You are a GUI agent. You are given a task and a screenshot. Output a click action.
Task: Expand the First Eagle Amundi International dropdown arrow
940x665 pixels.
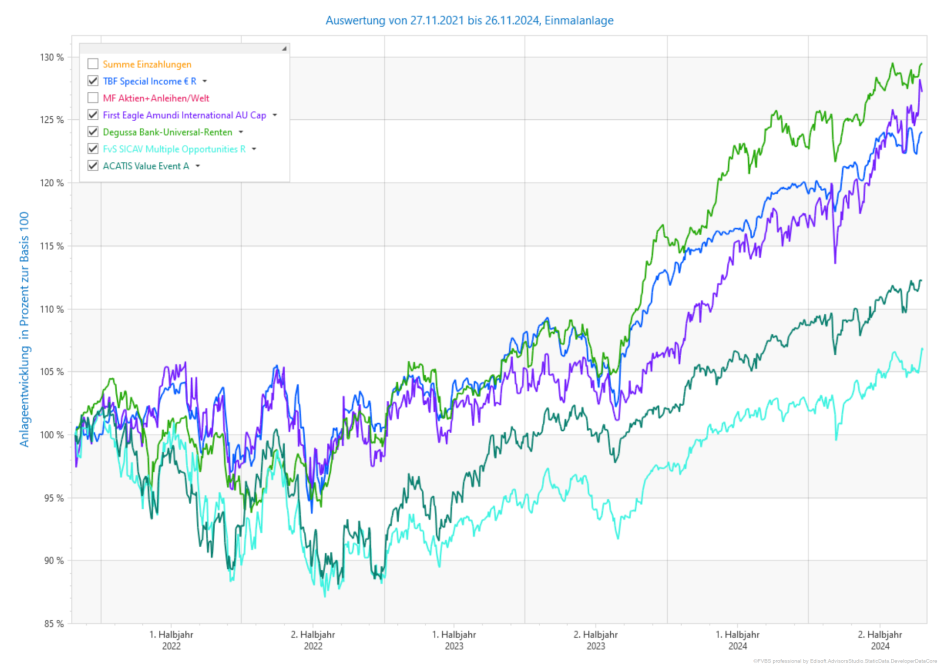click(x=275, y=115)
